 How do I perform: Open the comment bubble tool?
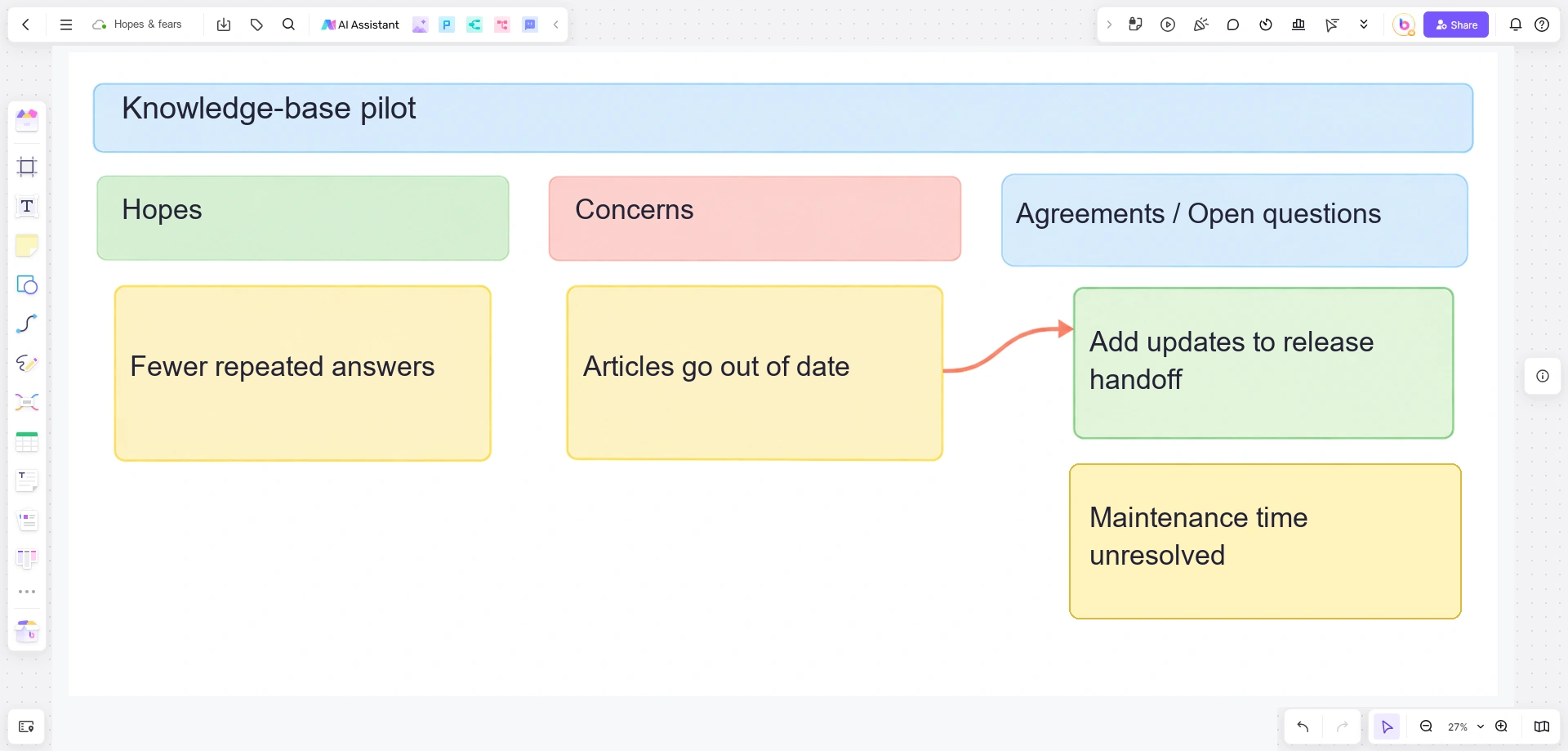[1233, 25]
